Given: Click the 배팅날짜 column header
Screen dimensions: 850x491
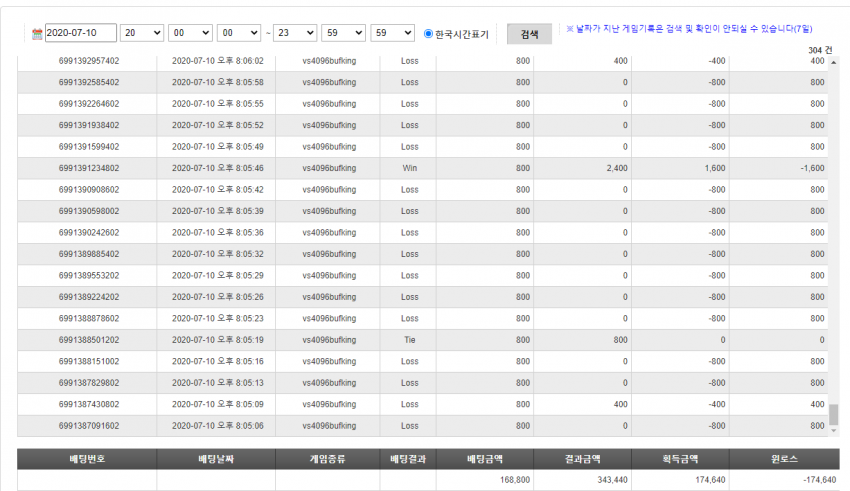Looking at the screenshot, I should (216, 459).
